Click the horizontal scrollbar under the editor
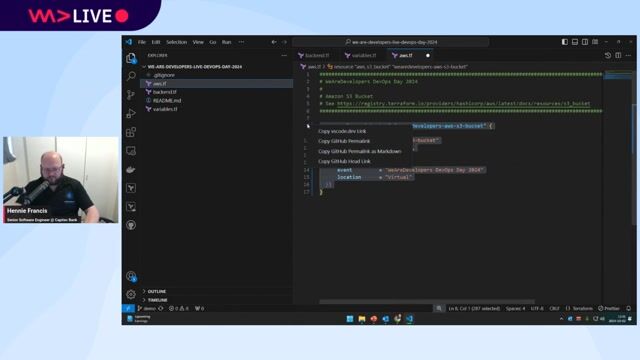640x360 pixels. coord(427,302)
